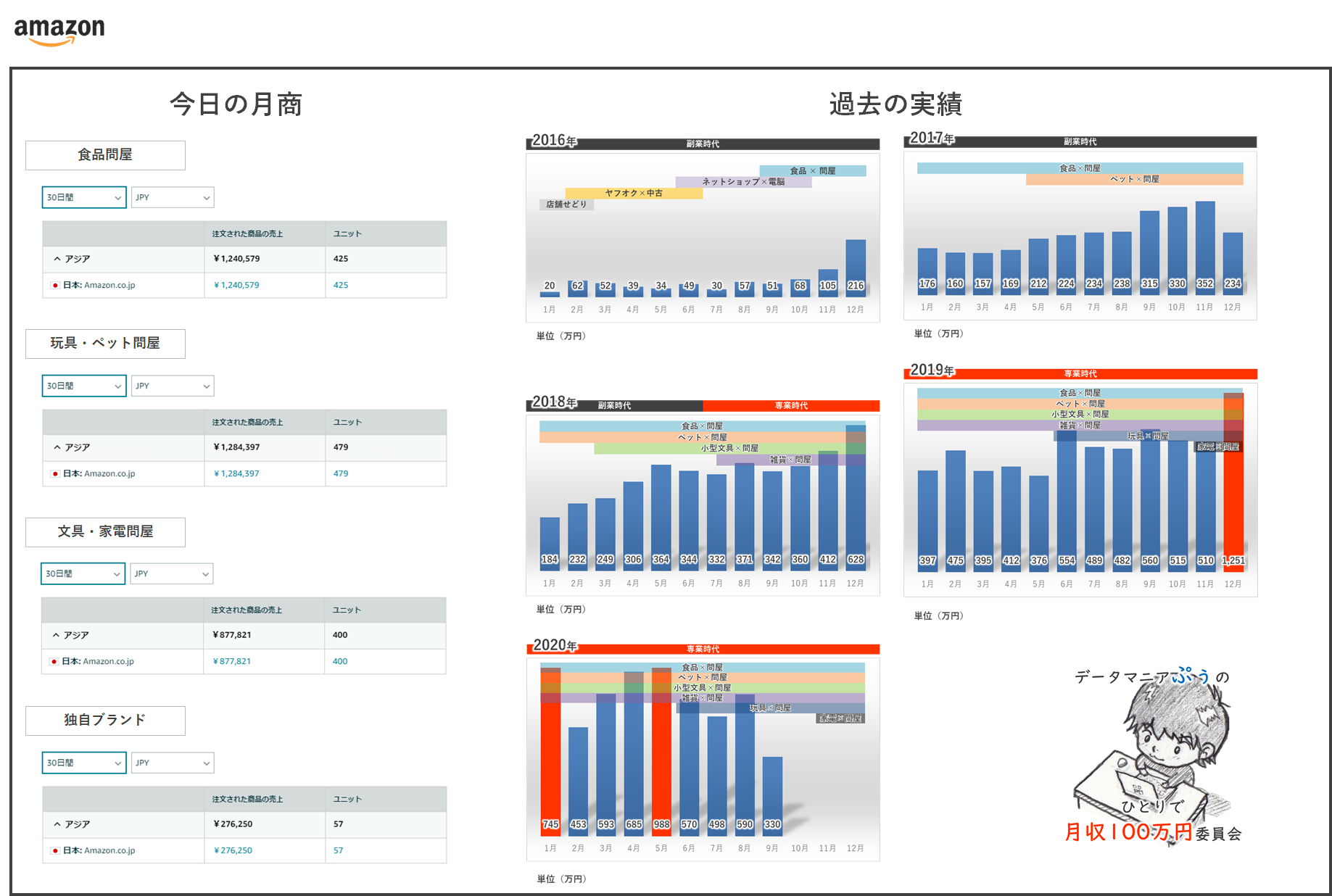Click Japan flag icon in 文具・家電問屋 table
Viewport: 1332px width, 896px height.
(54, 661)
